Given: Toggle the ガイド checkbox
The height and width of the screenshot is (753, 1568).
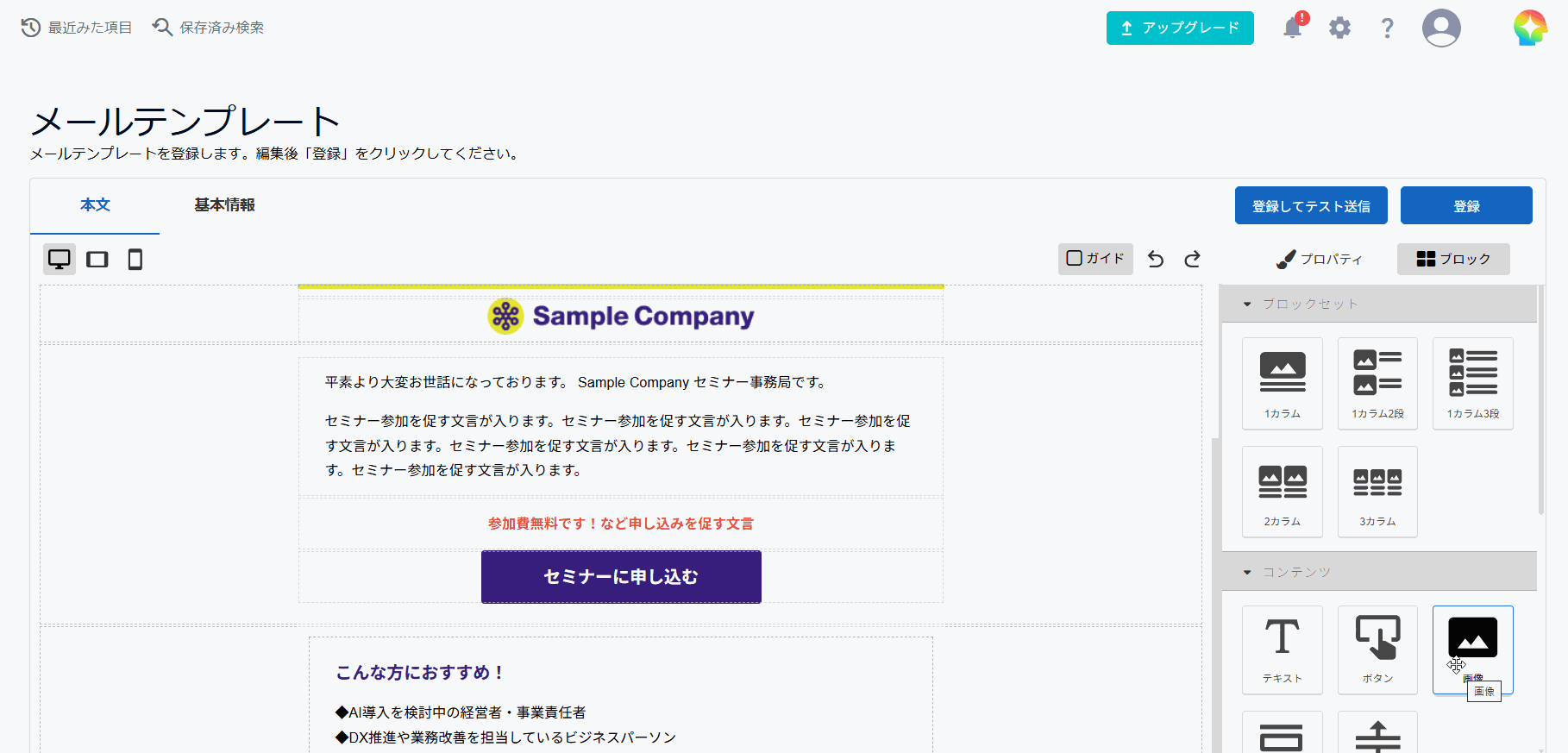Looking at the screenshot, I should point(1095,259).
